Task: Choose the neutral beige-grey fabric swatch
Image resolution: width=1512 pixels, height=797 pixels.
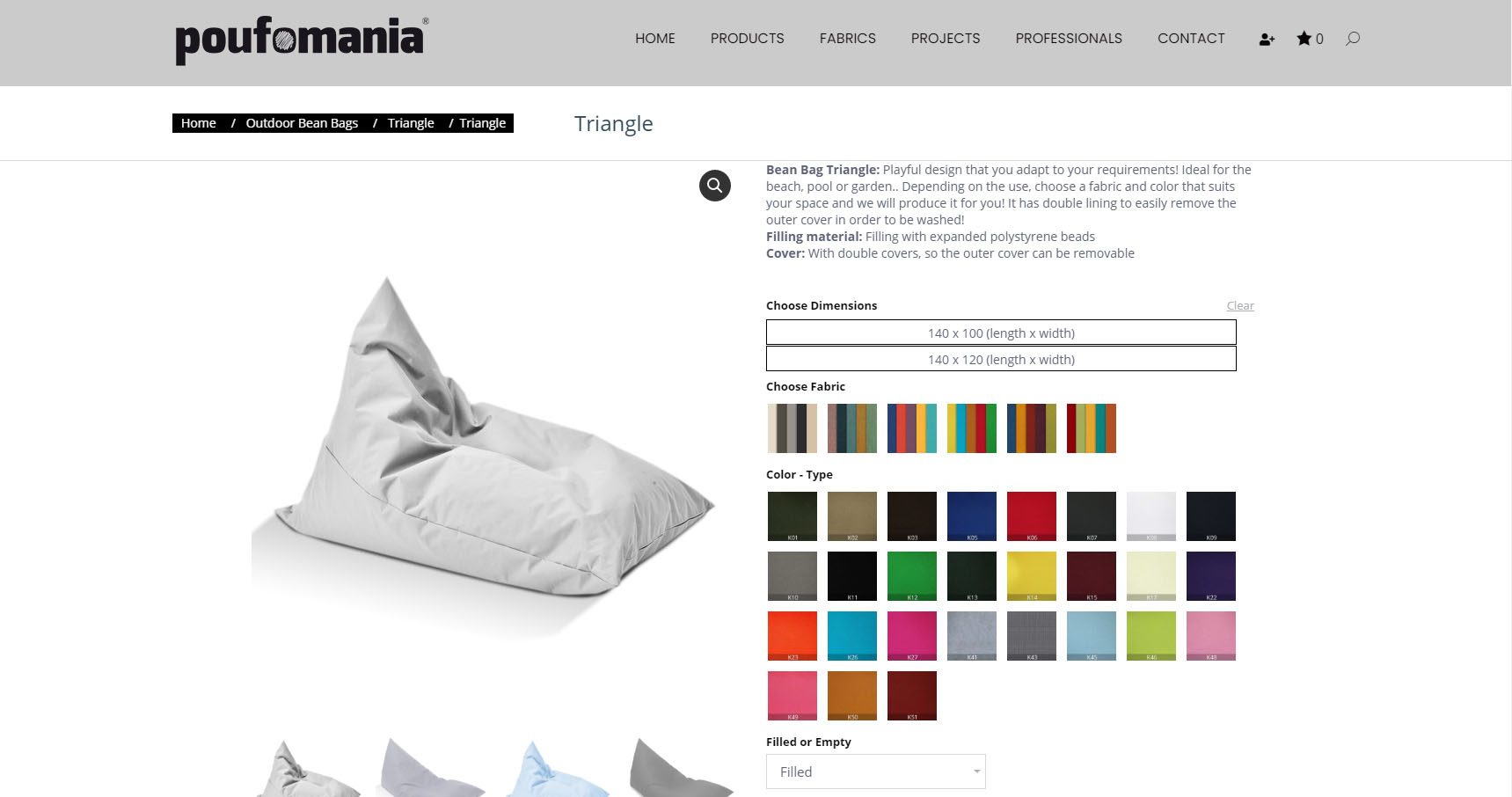Action: tap(793, 428)
